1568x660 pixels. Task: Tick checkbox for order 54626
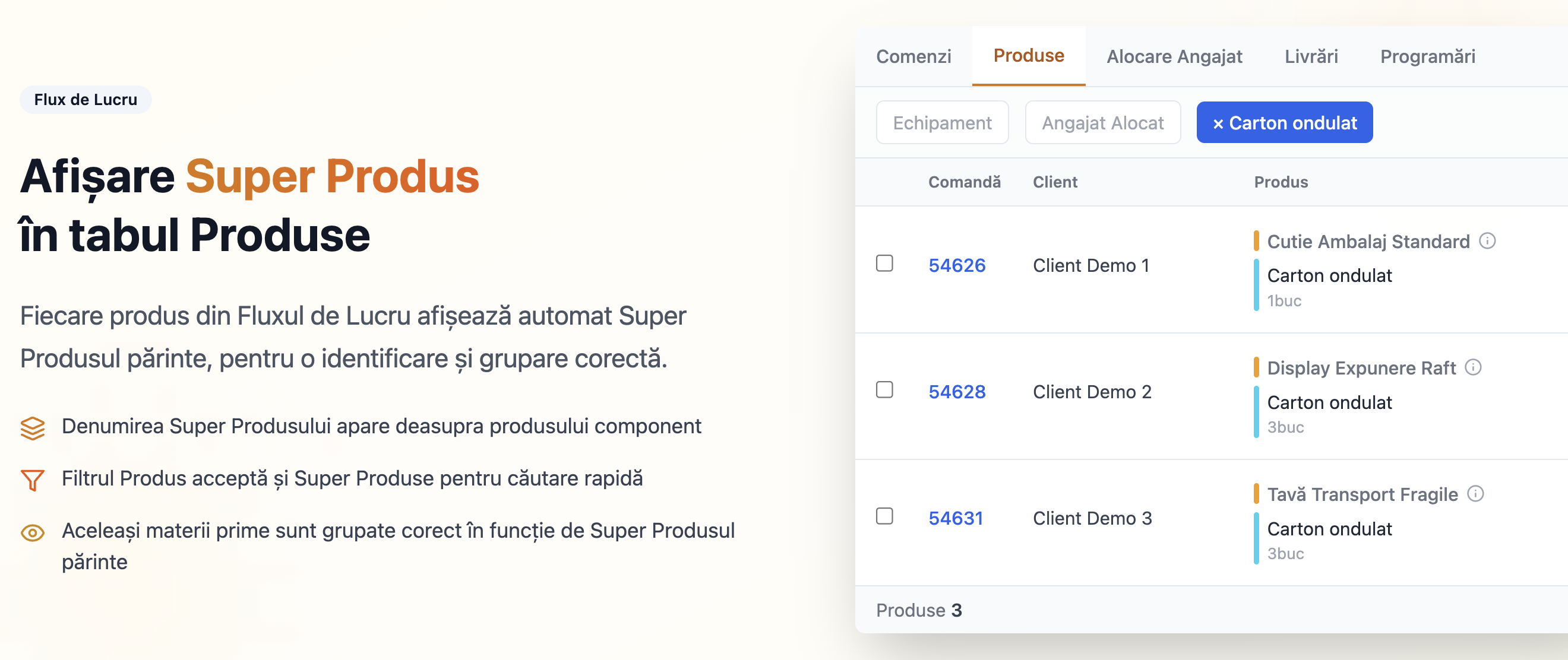(884, 264)
